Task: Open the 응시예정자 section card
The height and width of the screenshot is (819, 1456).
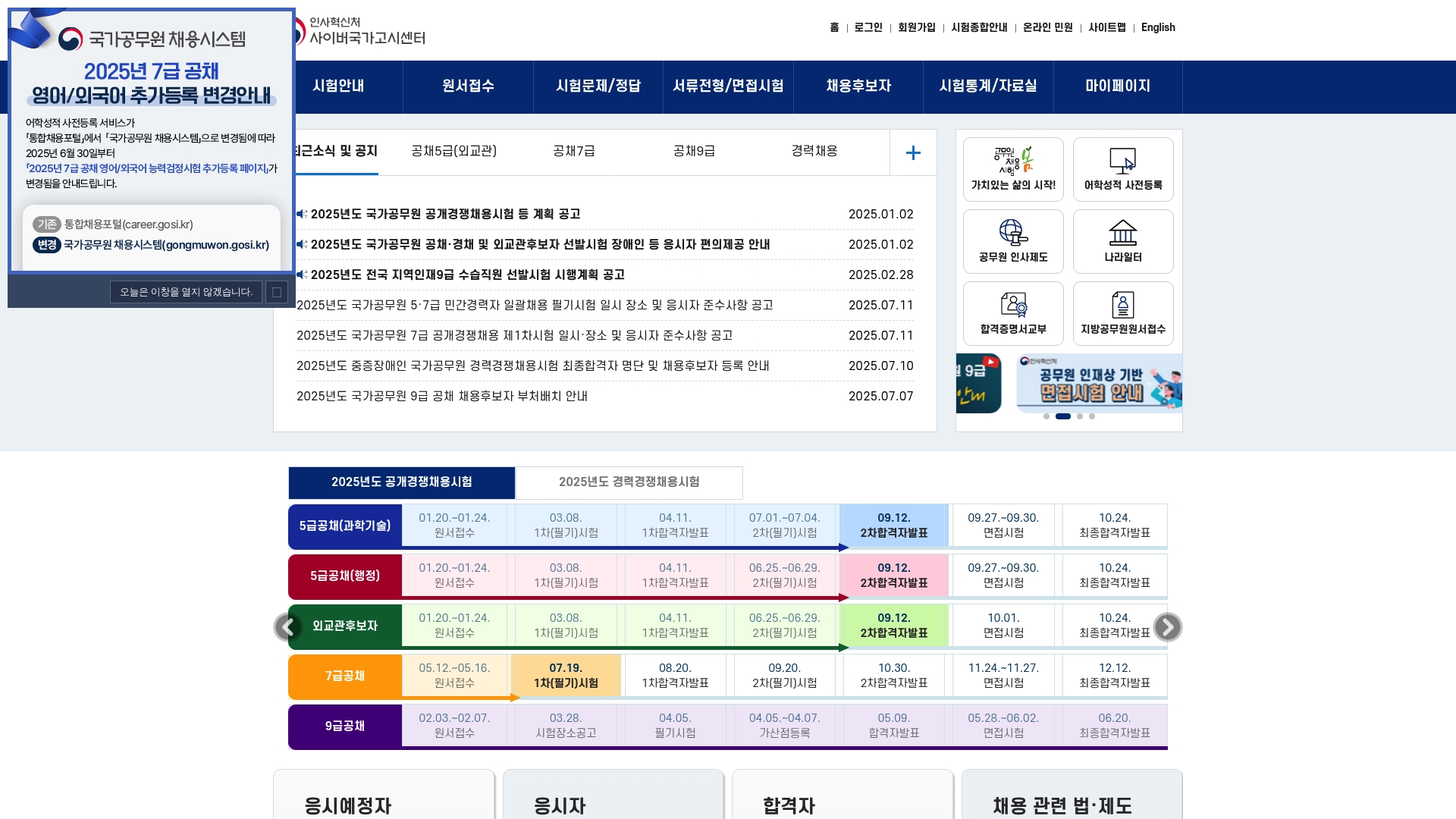Action: point(384,795)
